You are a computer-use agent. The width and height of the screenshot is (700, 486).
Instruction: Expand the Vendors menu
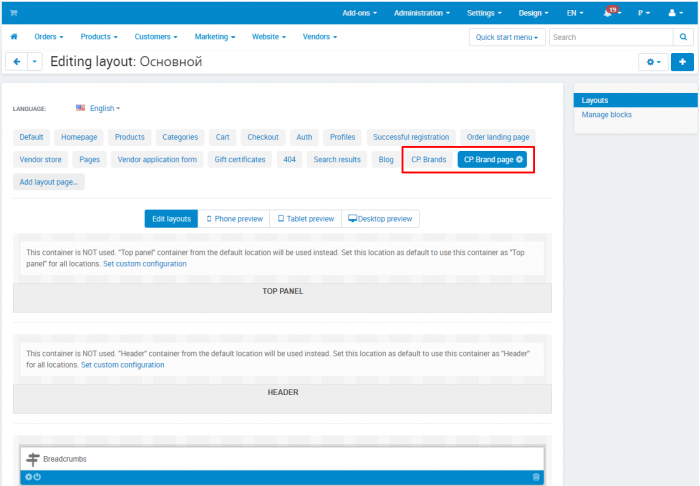click(320, 37)
